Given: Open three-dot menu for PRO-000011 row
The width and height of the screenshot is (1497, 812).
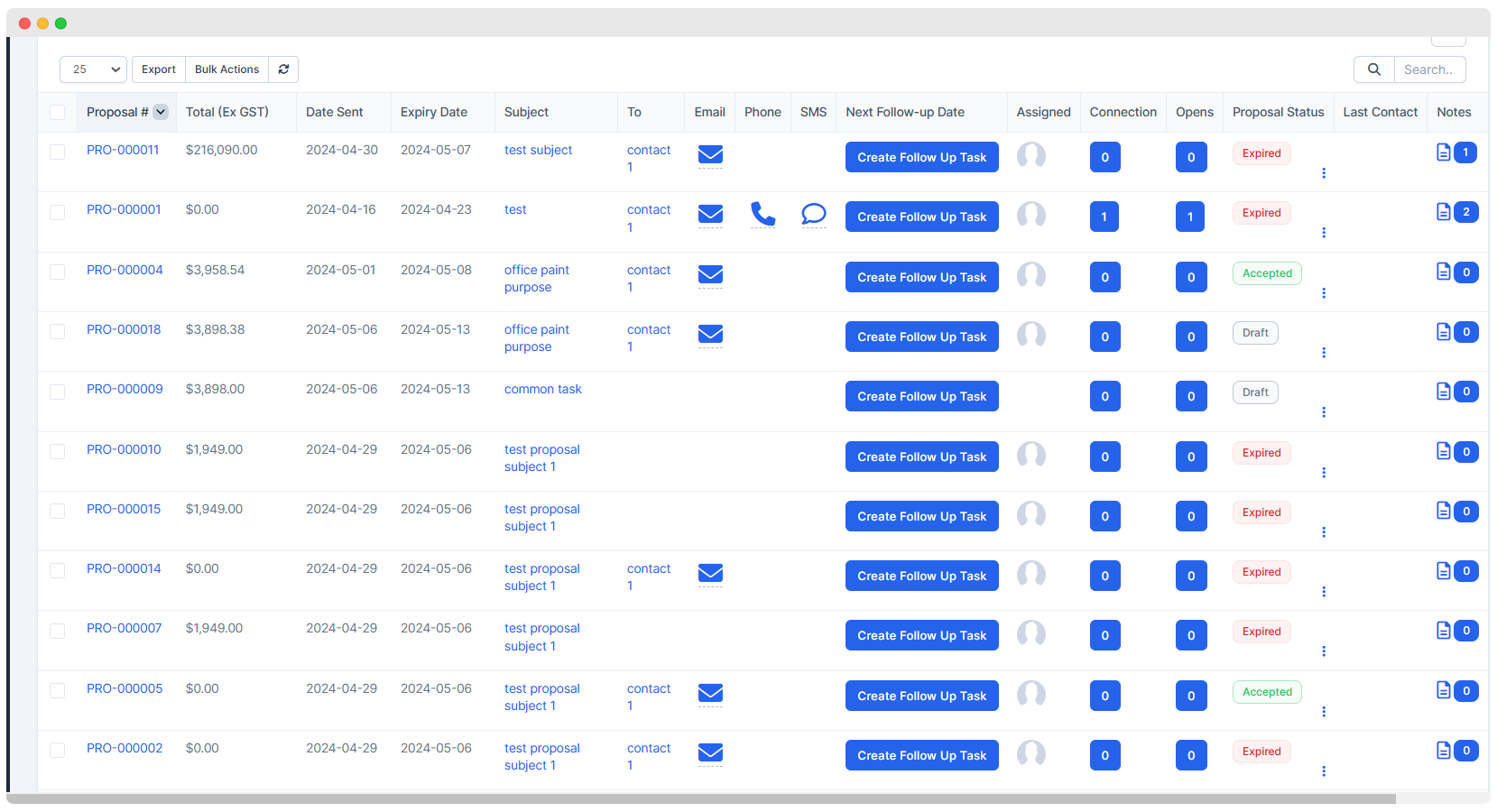Looking at the screenshot, I should [1324, 173].
